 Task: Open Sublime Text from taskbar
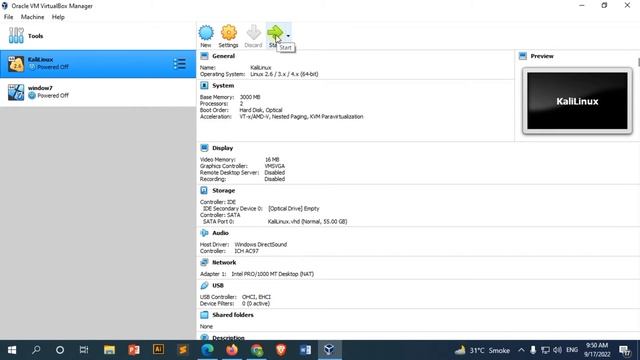tap(183, 350)
